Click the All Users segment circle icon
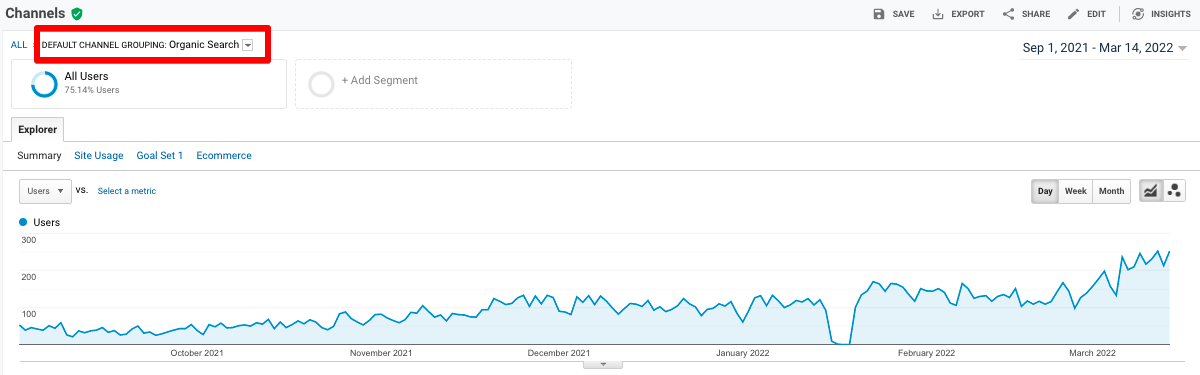This screenshot has width=1200, height=375. [x=44, y=84]
